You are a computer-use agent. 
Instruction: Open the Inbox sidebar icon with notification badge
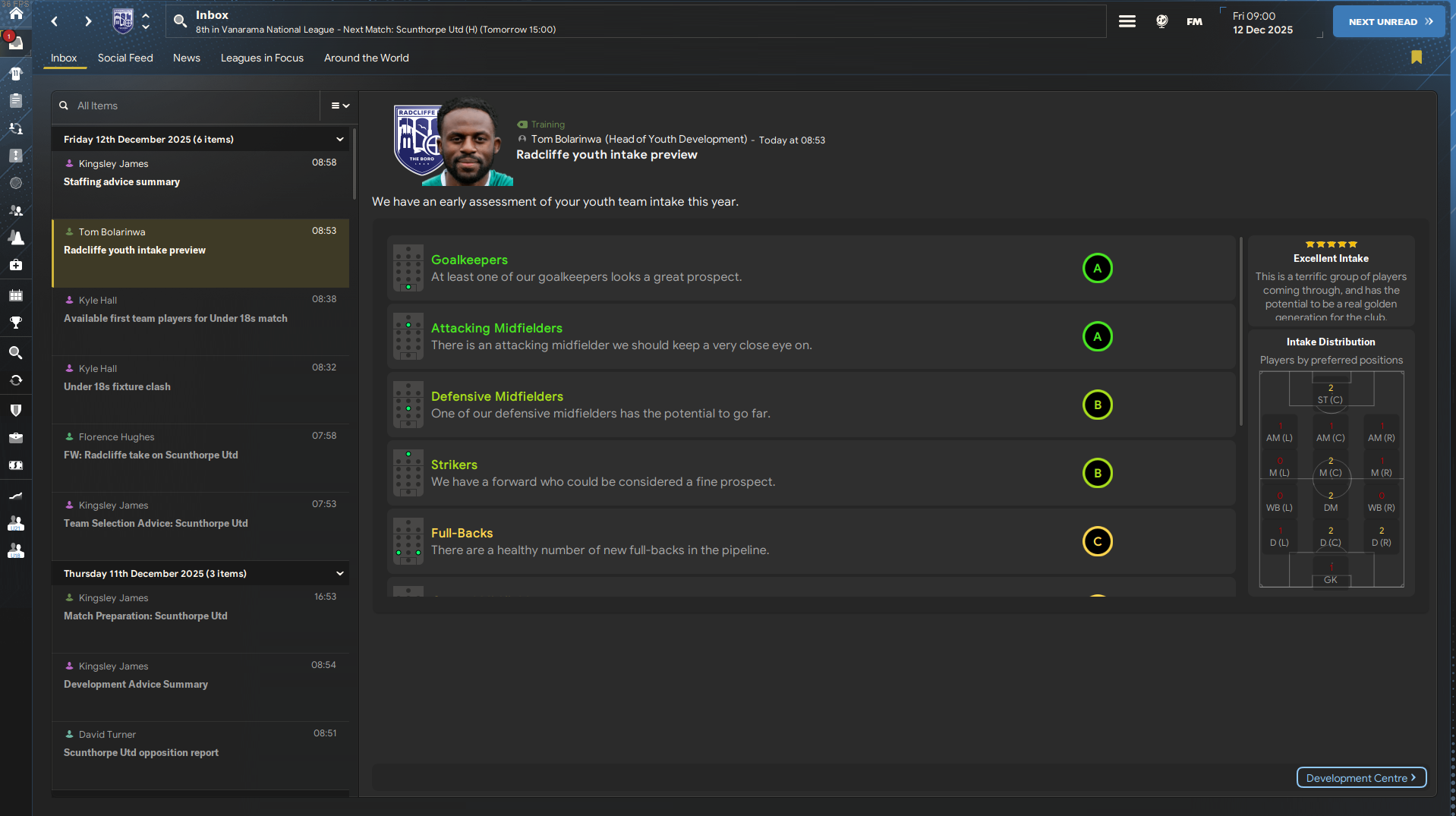(x=16, y=43)
